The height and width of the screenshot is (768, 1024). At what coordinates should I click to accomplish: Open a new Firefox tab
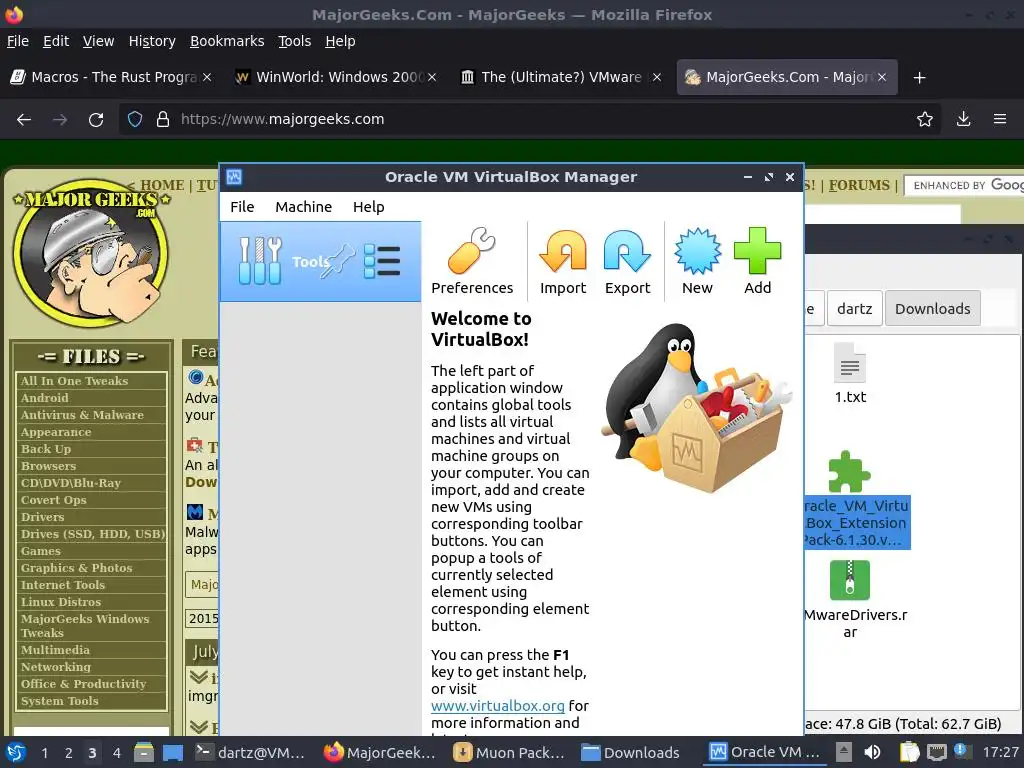[920, 78]
